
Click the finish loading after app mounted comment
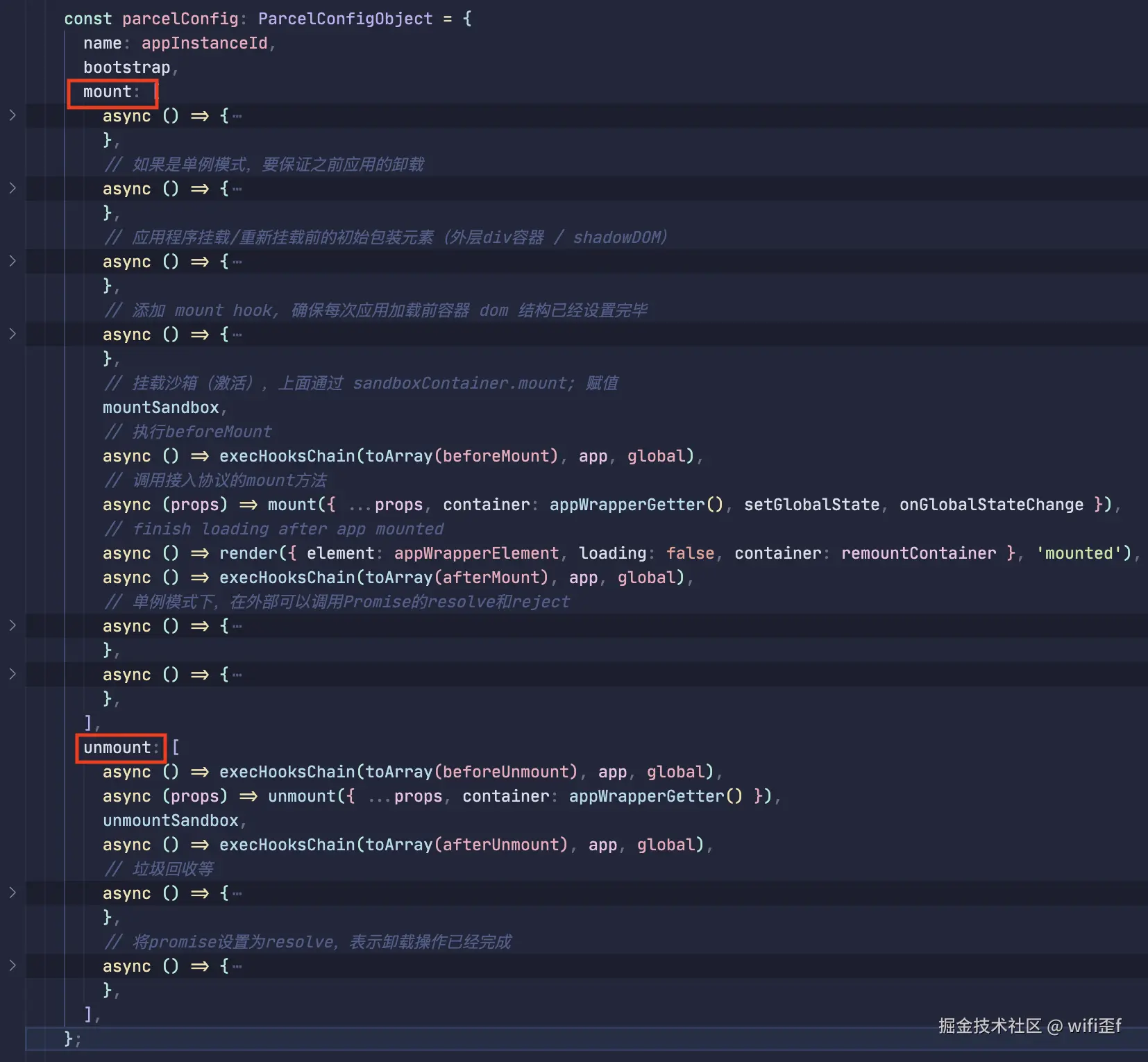click(x=273, y=529)
